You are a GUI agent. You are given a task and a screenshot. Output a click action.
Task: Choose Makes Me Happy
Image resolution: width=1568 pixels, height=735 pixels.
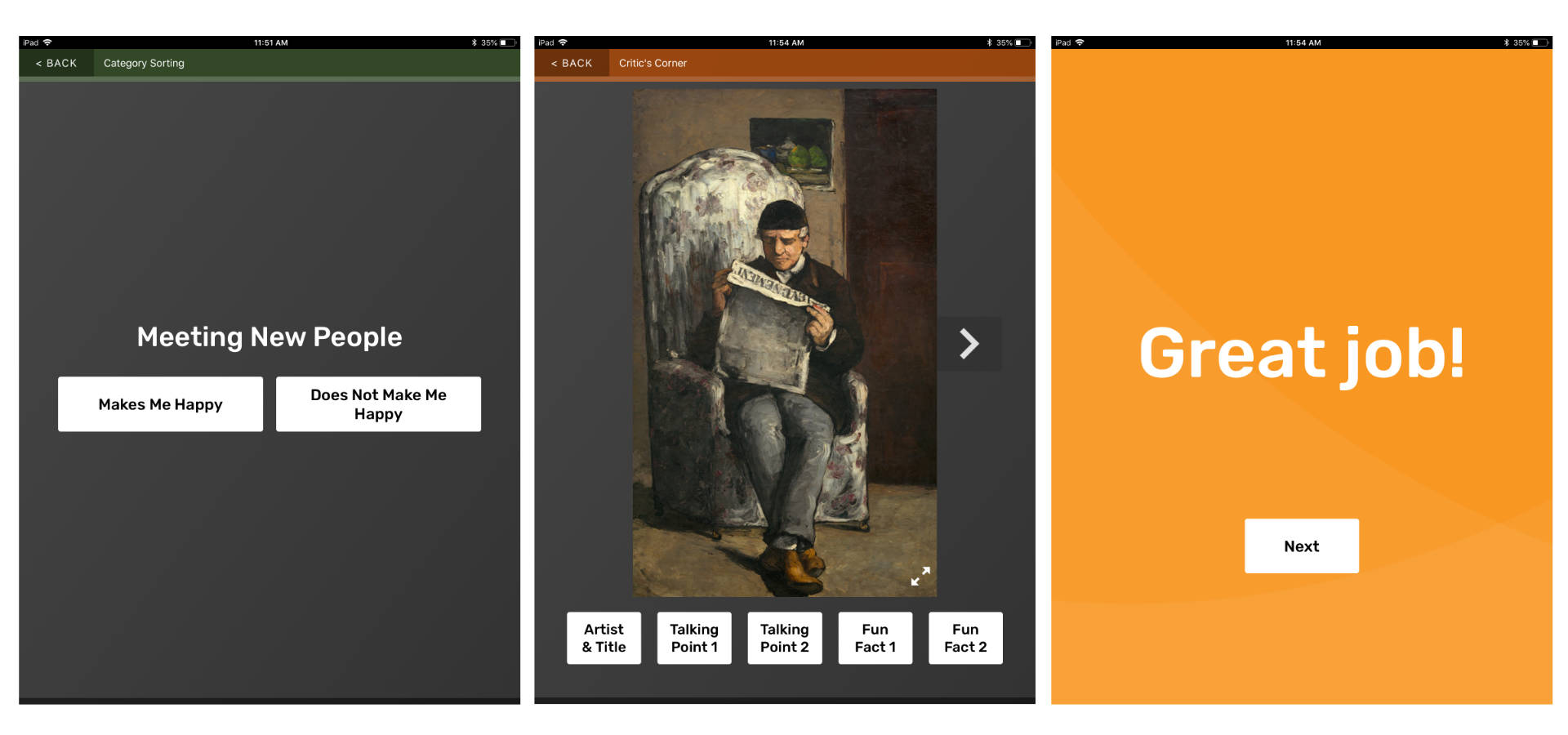160,404
